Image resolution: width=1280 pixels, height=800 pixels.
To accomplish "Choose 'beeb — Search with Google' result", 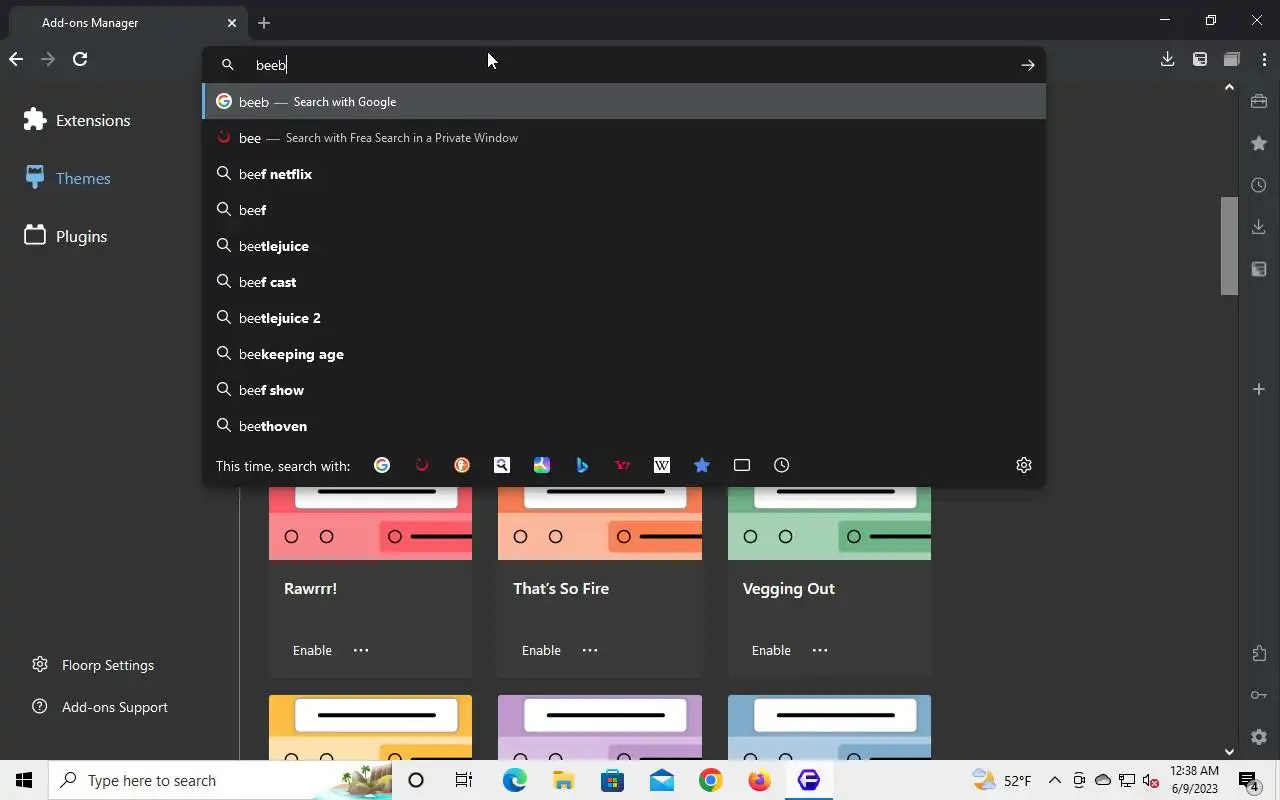I will [624, 102].
